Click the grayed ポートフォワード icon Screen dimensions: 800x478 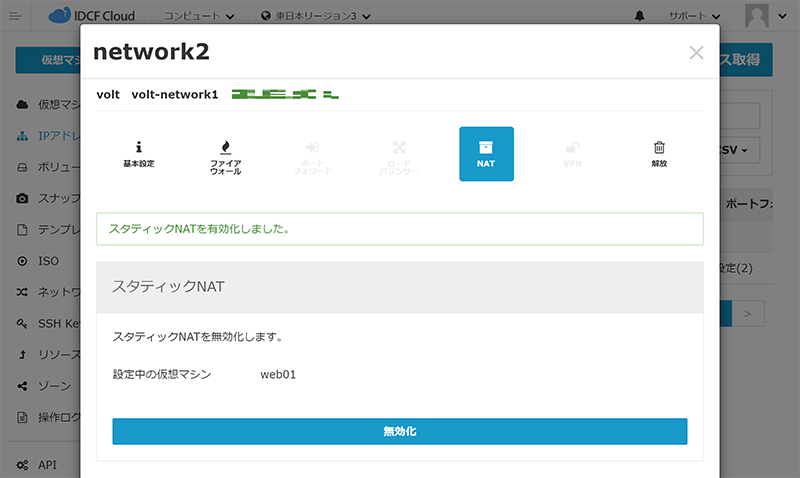point(312,155)
